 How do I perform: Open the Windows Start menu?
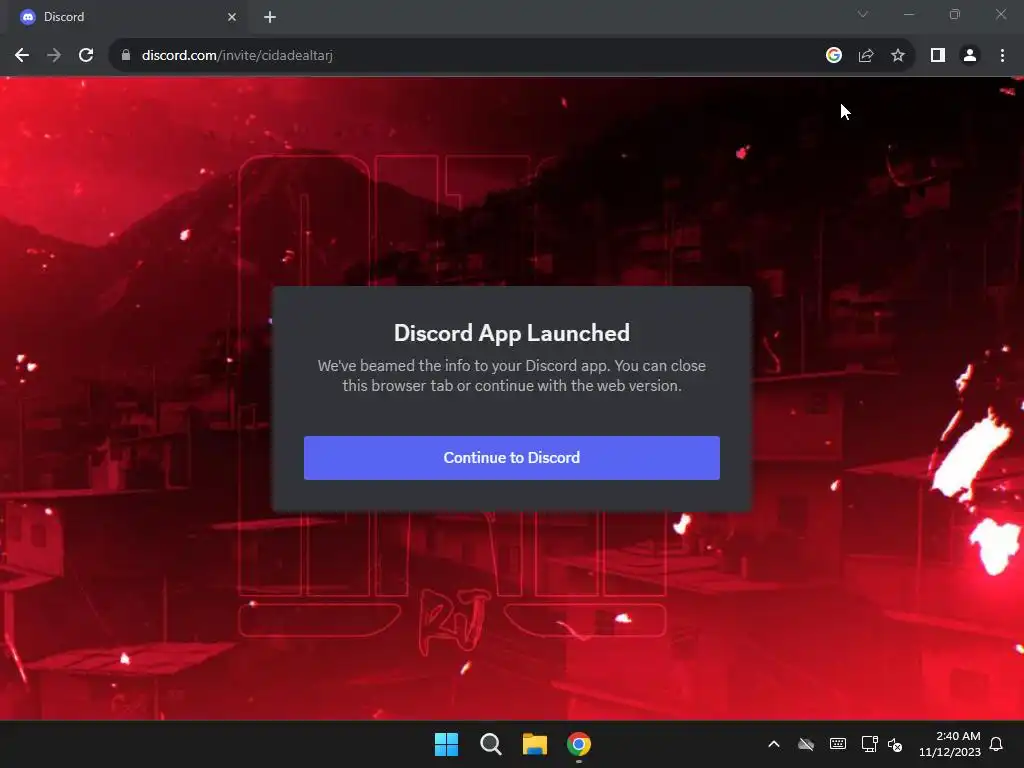click(446, 744)
